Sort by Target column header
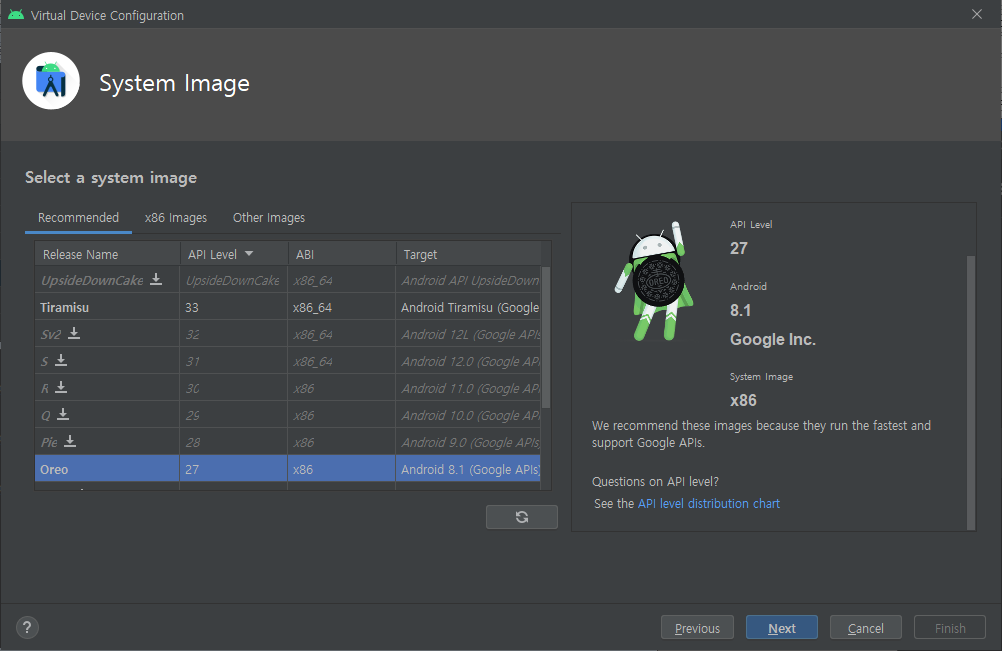 468,254
